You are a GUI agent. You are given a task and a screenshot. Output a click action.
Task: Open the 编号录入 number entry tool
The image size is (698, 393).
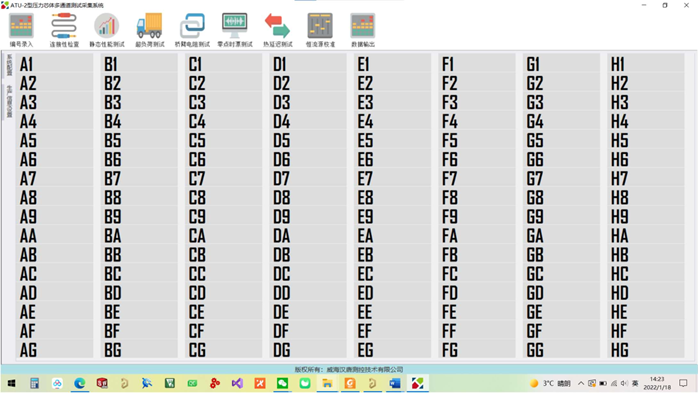[x=21, y=30]
